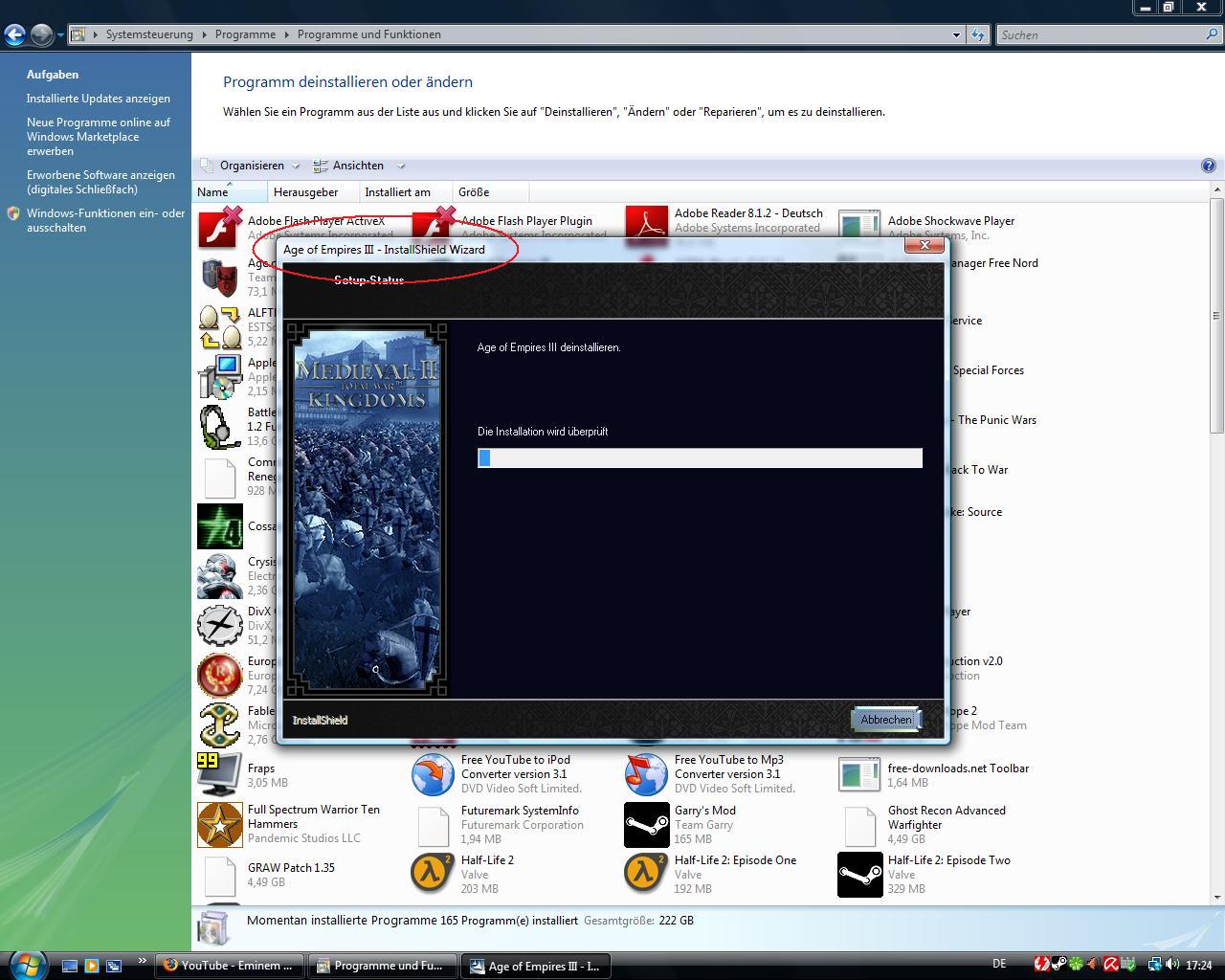The height and width of the screenshot is (980, 1225).
Task: Select the GRAW Patch 1.35 entry
Action: (268, 875)
